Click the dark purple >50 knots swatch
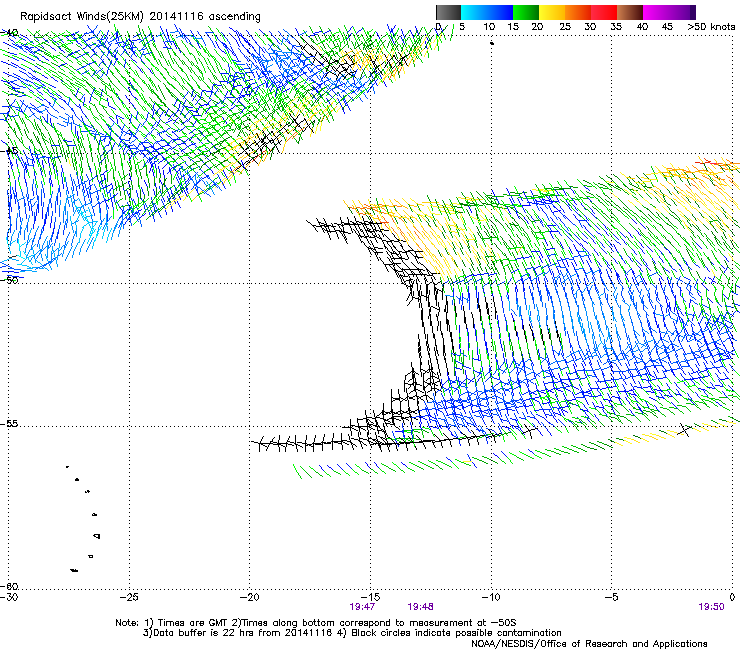Screen dimensions: 740x650 [x=693, y=12]
